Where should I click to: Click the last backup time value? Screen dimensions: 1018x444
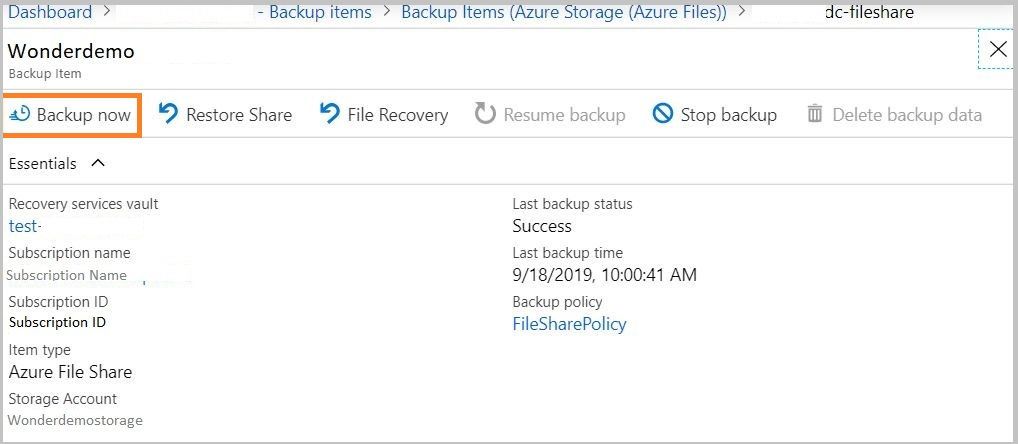pyautogui.click(x=604, y=275)
